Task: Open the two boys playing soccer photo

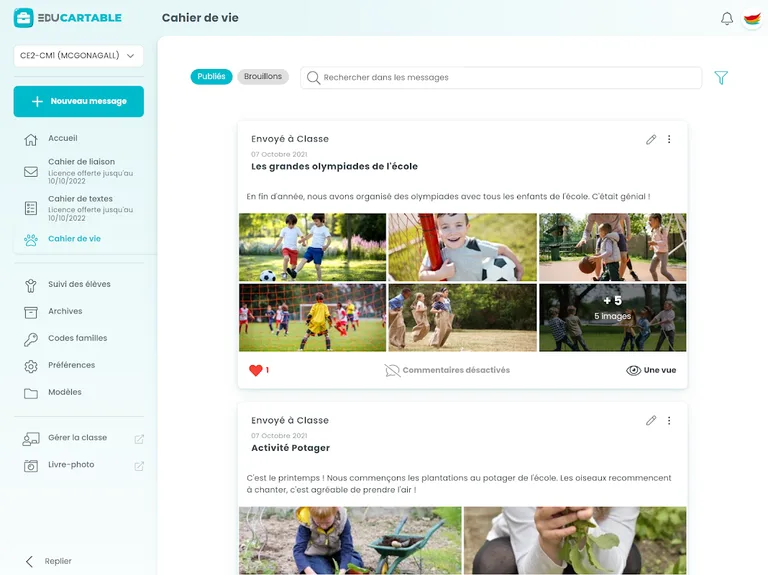Action: click(312, 247)
